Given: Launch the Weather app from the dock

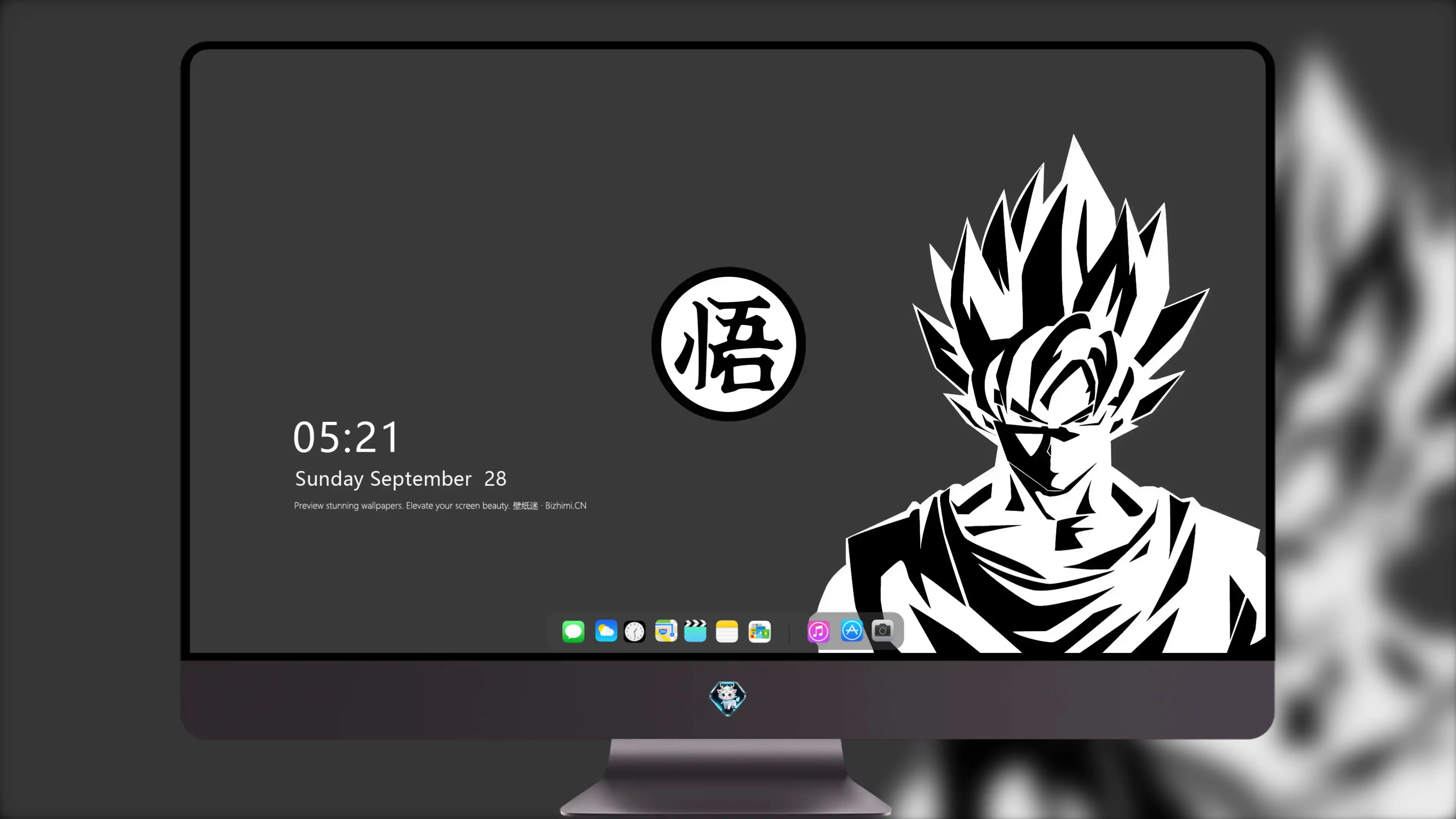Looking at the screenshot, I should coord(606,631).
